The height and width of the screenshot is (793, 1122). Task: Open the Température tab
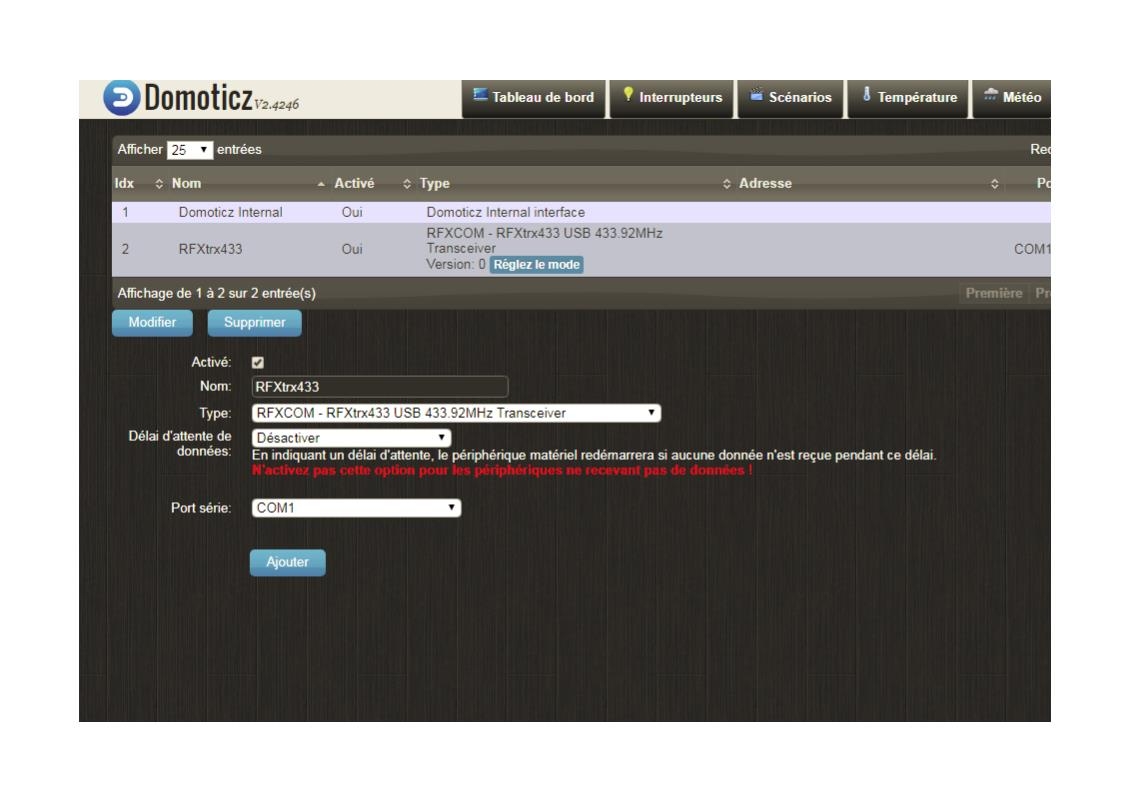tap(907, 99)
